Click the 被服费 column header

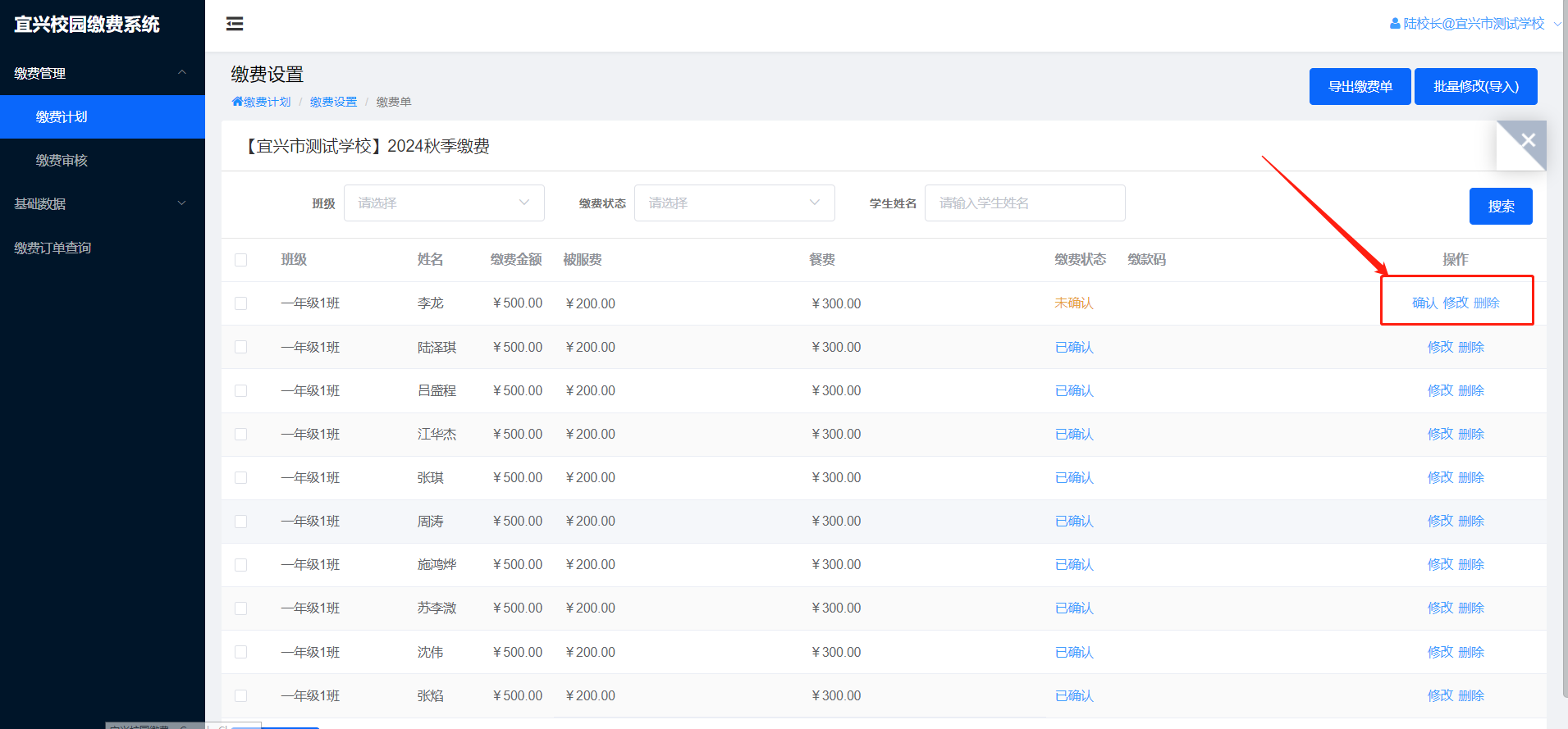click(583, 259)
